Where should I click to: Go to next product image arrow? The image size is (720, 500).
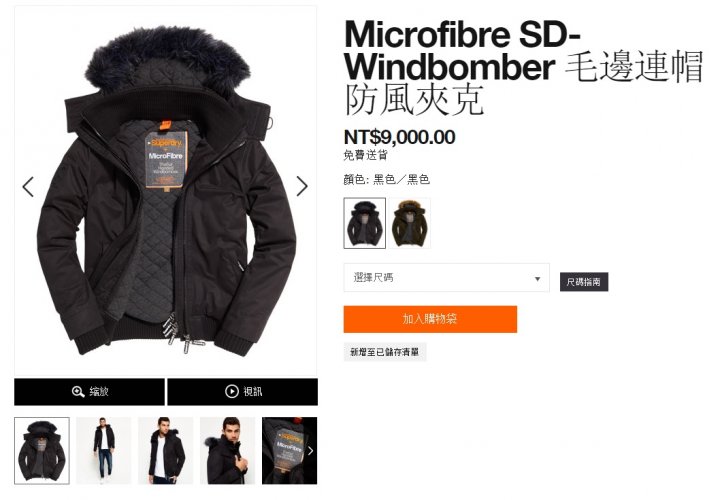coord(302,186)
